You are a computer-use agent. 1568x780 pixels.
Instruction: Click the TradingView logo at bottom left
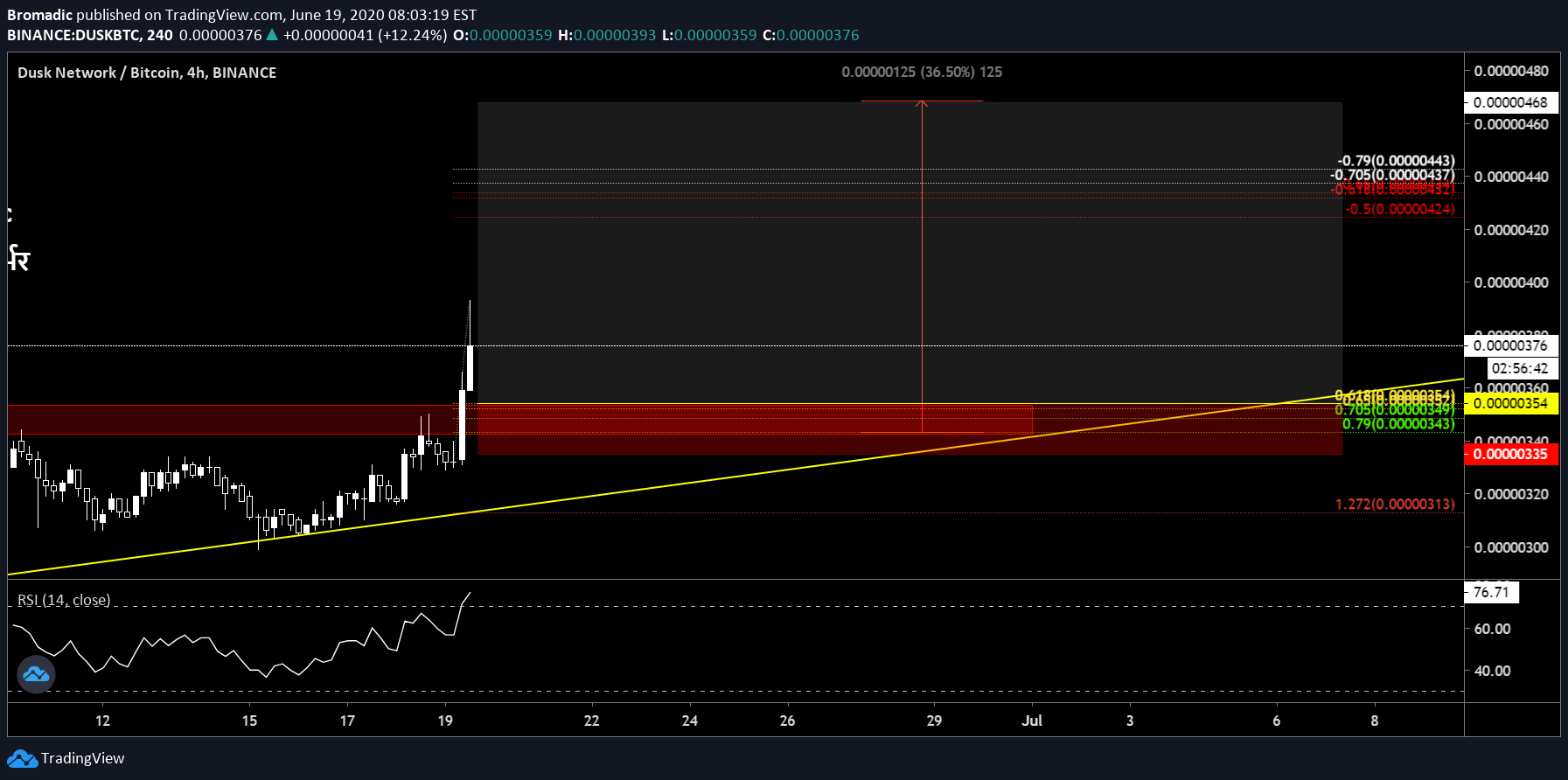pyautogui.click(x=66, y=758)
